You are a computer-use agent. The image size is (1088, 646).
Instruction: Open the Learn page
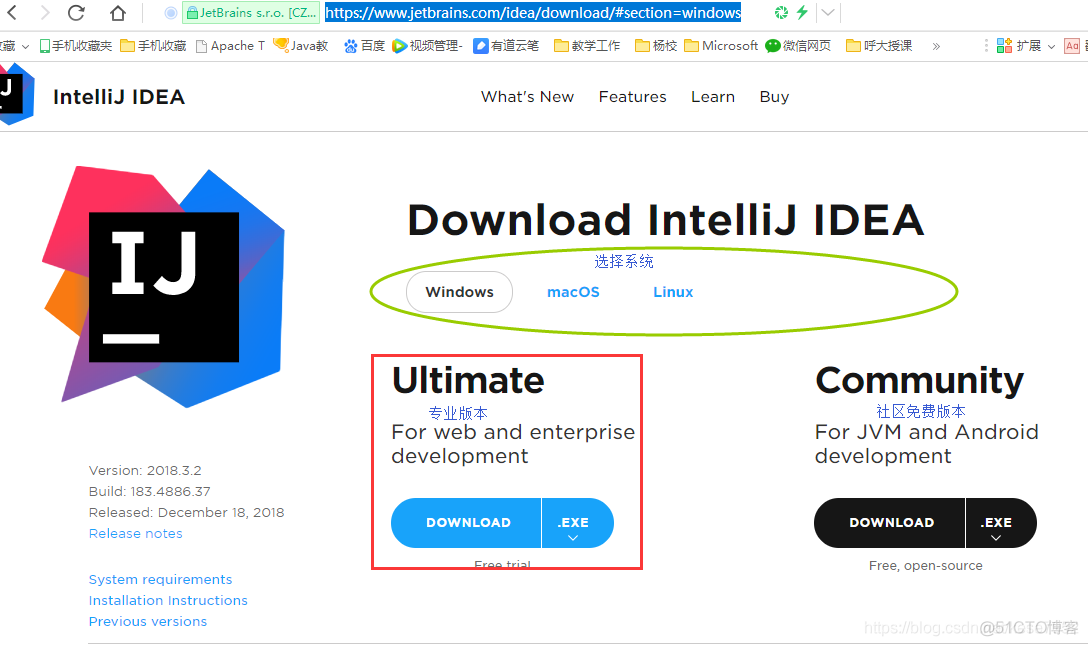click(713, 97)
